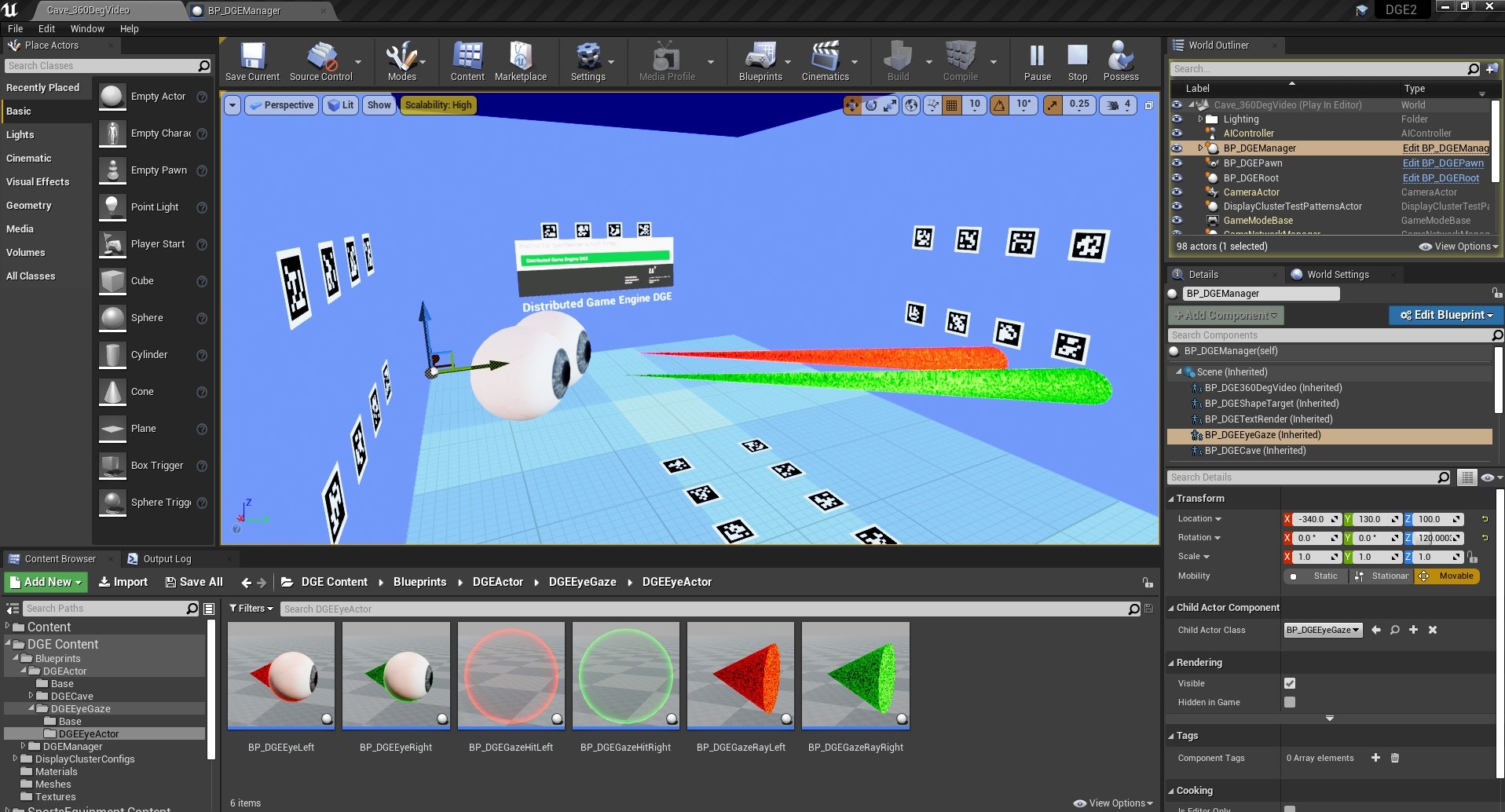
Task: Click Save All in the Content Browser
Action: 194,583
